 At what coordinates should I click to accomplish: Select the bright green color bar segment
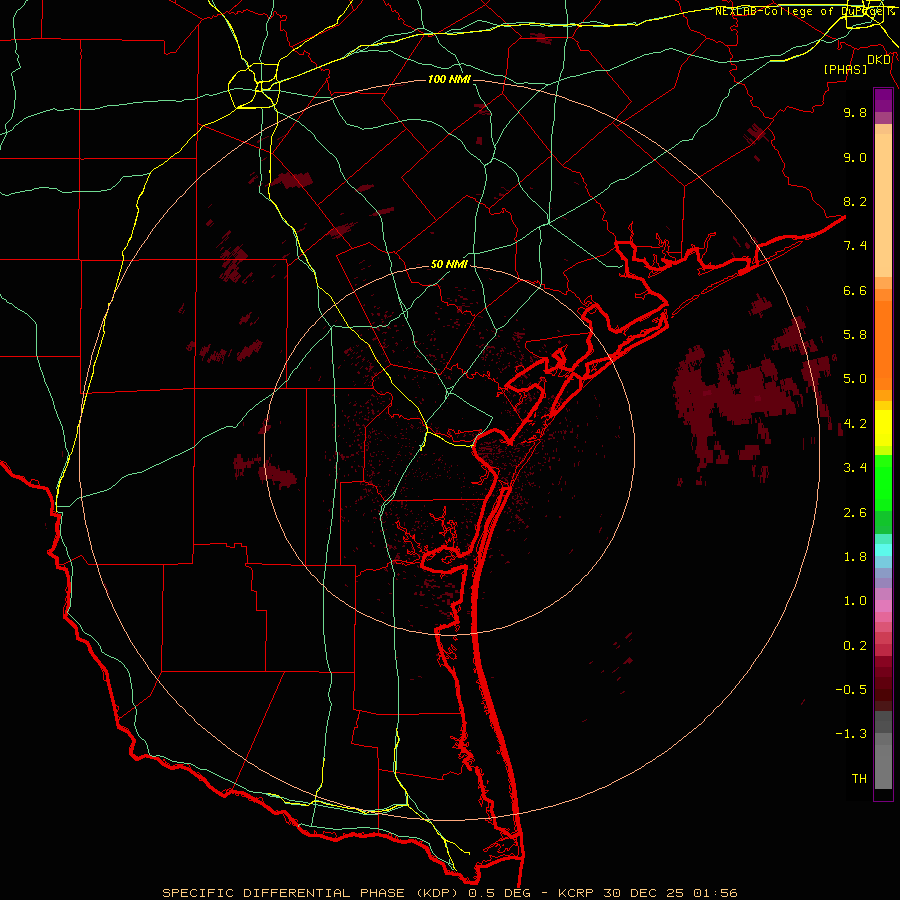pyautogui.click(x=883, y=483)
